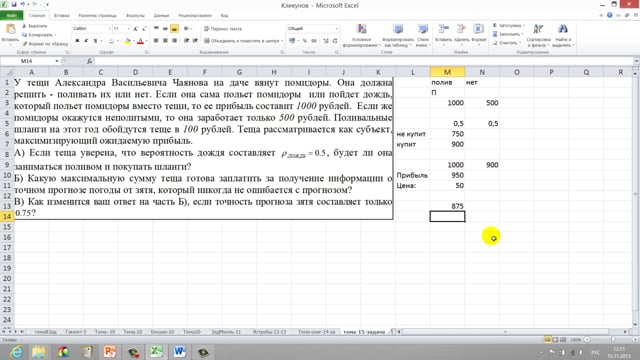Click the Find & Select binoculars icon
Viewport: 640px width, 360px height.
point(563,29)
